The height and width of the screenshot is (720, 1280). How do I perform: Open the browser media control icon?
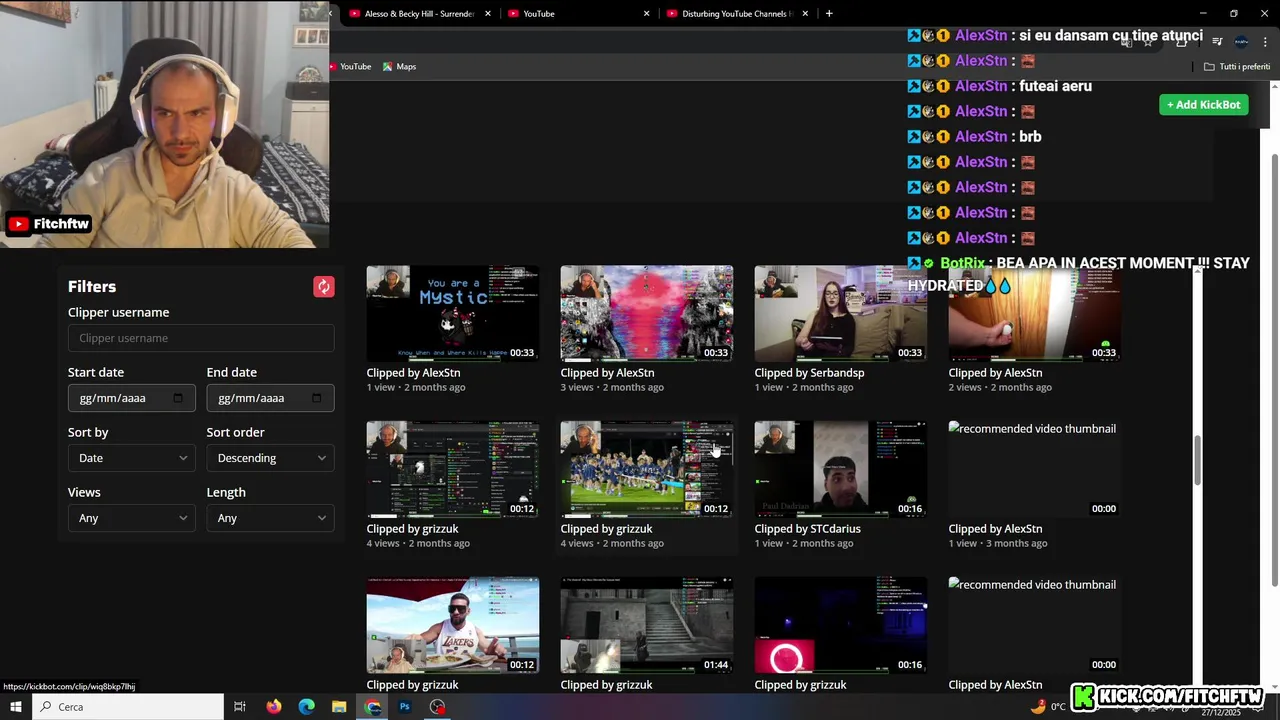tap(1217, 42)
